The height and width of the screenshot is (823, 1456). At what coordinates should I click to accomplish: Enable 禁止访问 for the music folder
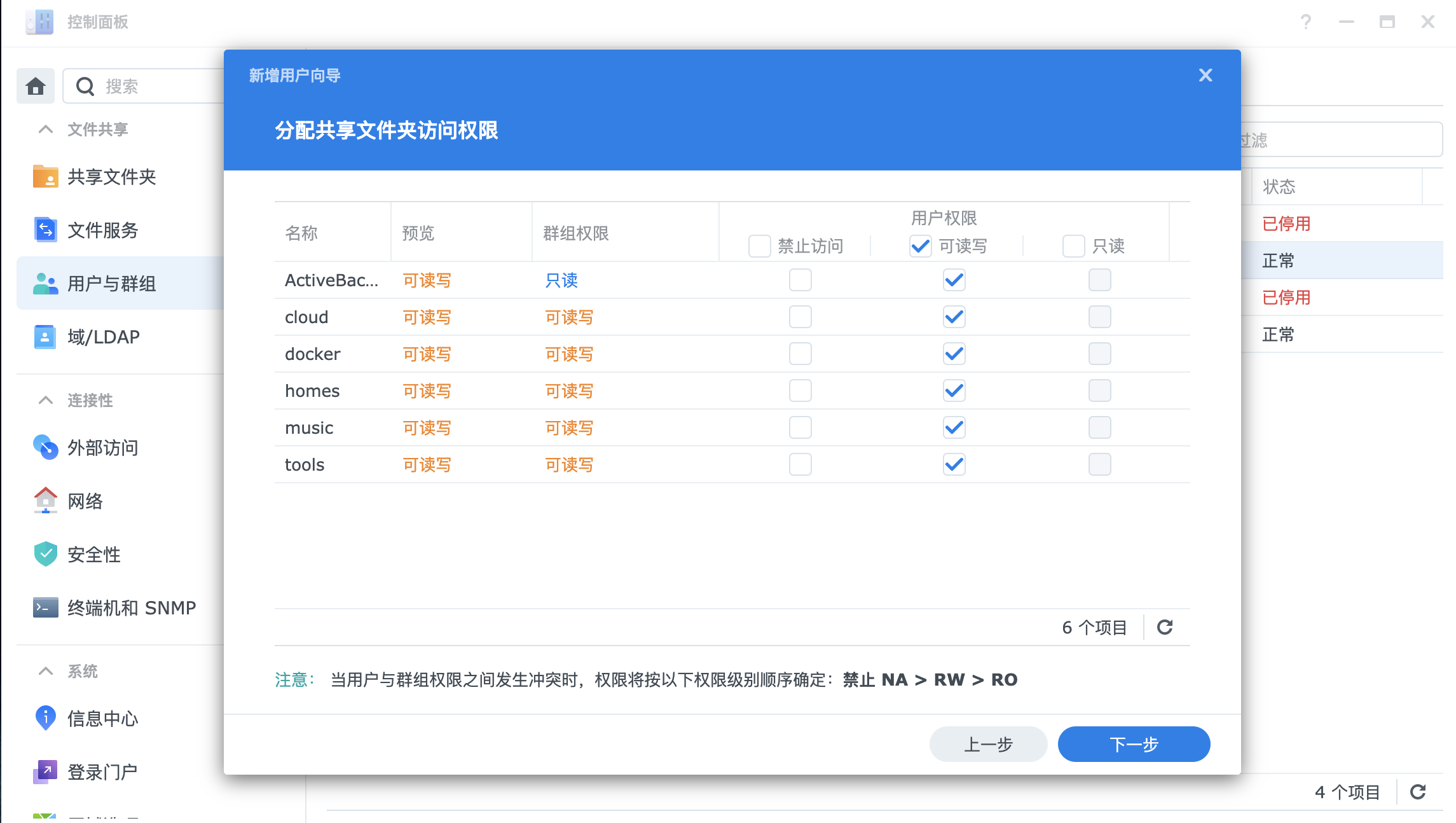tap(800, 427)
